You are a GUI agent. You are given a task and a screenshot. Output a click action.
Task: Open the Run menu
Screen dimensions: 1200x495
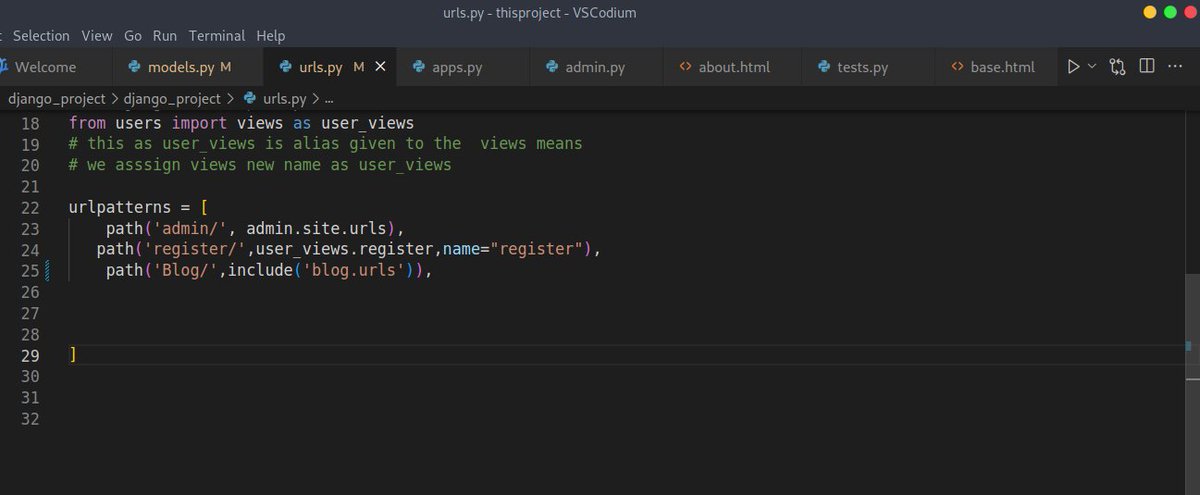pyautogui.click(x=165, y=35)
